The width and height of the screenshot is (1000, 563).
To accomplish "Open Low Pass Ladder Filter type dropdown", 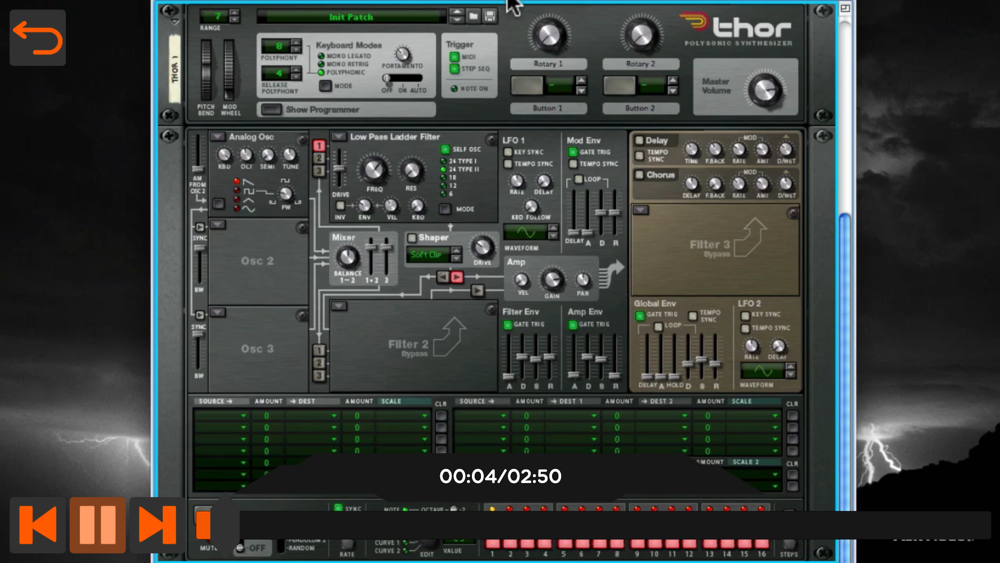I will coord(339,137).
